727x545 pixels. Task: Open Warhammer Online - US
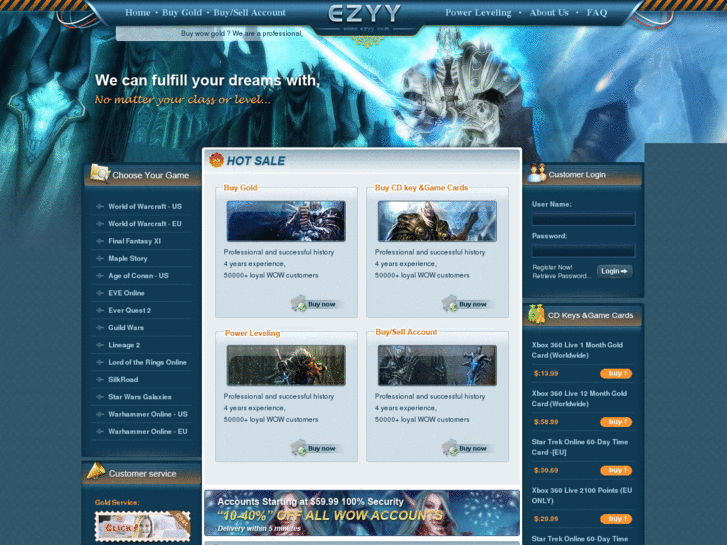pos(147,414)
